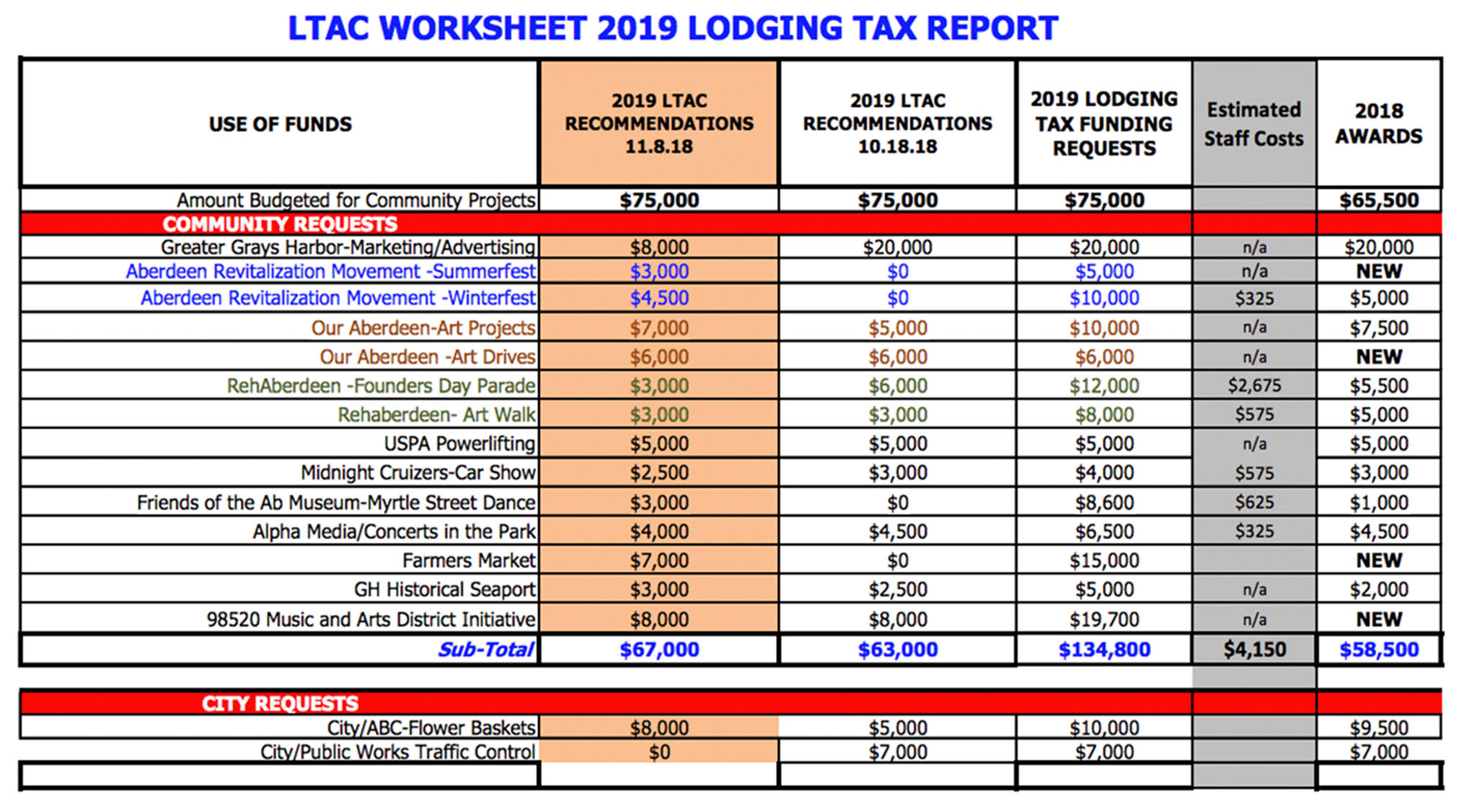Click the CITY REQUESTS red banner
Viewport: 1477px width, 812px height.
280,703
